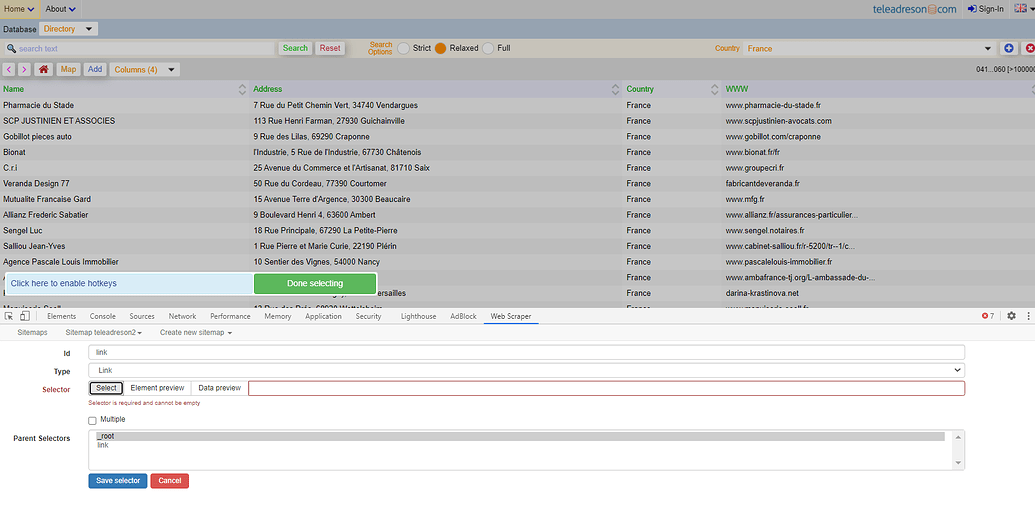Open the Country France dropdown
The image size is (1035, 508).
click(869, 48)
